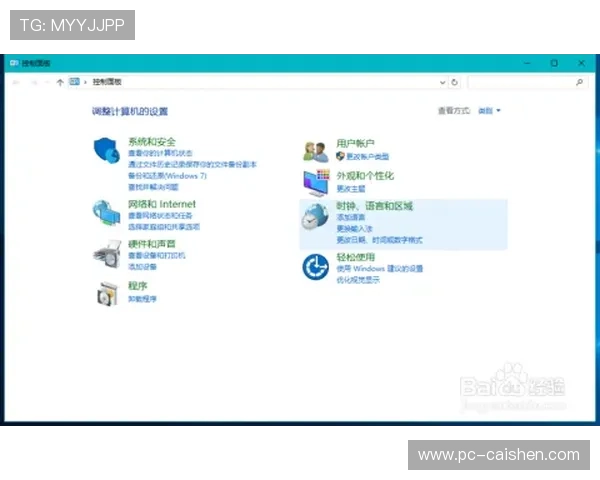Click 查找并解决问题 link
600x480 pixels.
coord(153,187)
